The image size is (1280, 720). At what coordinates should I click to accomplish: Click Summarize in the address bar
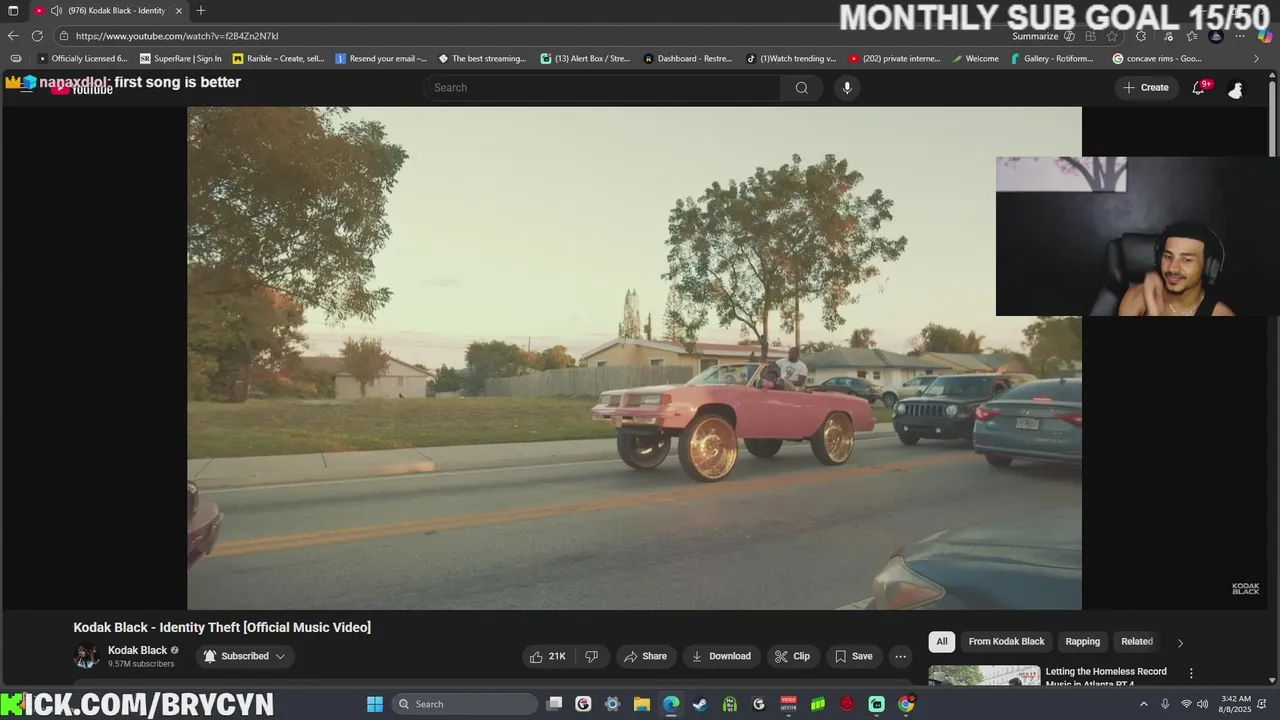click(1035, 36)
